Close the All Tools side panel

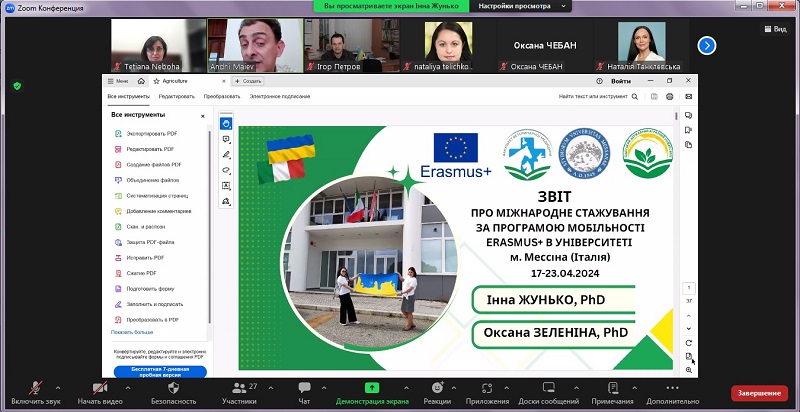coord(203,116)
